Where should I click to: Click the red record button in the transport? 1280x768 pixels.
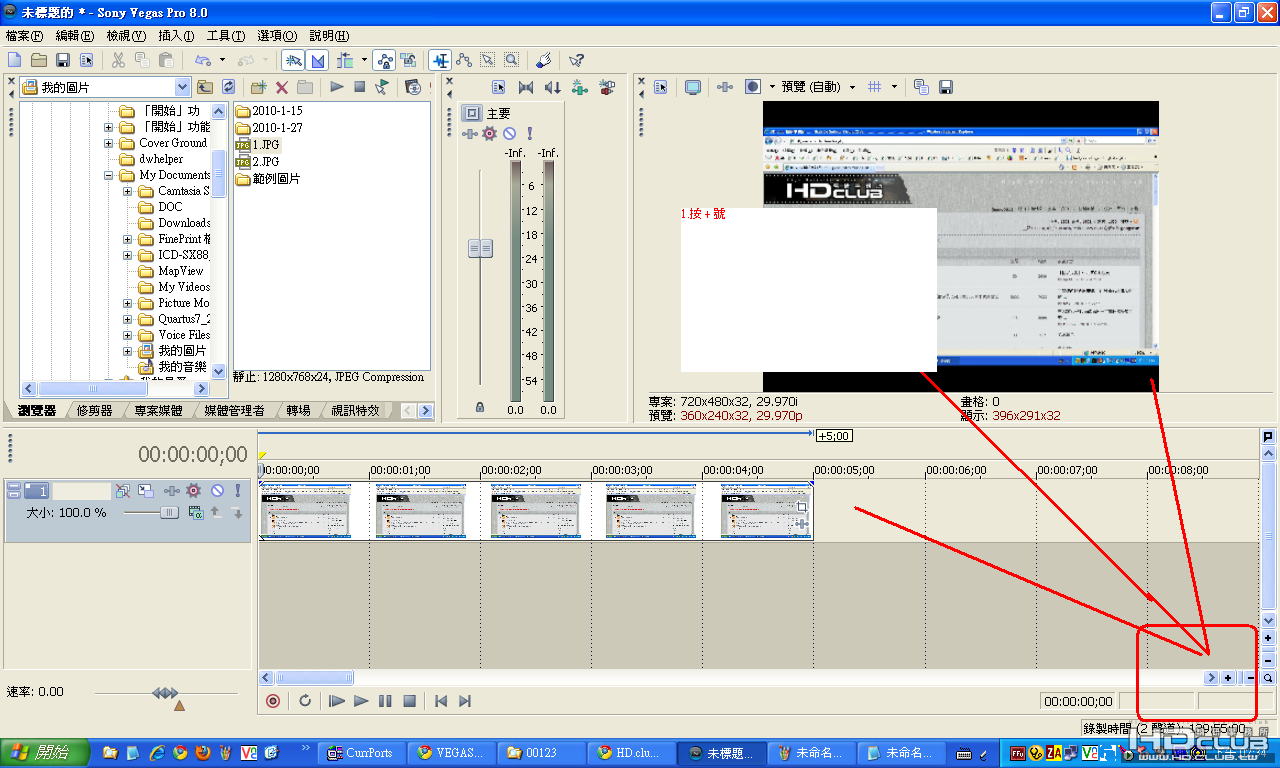pyautogui.click(x=272, y=701)
